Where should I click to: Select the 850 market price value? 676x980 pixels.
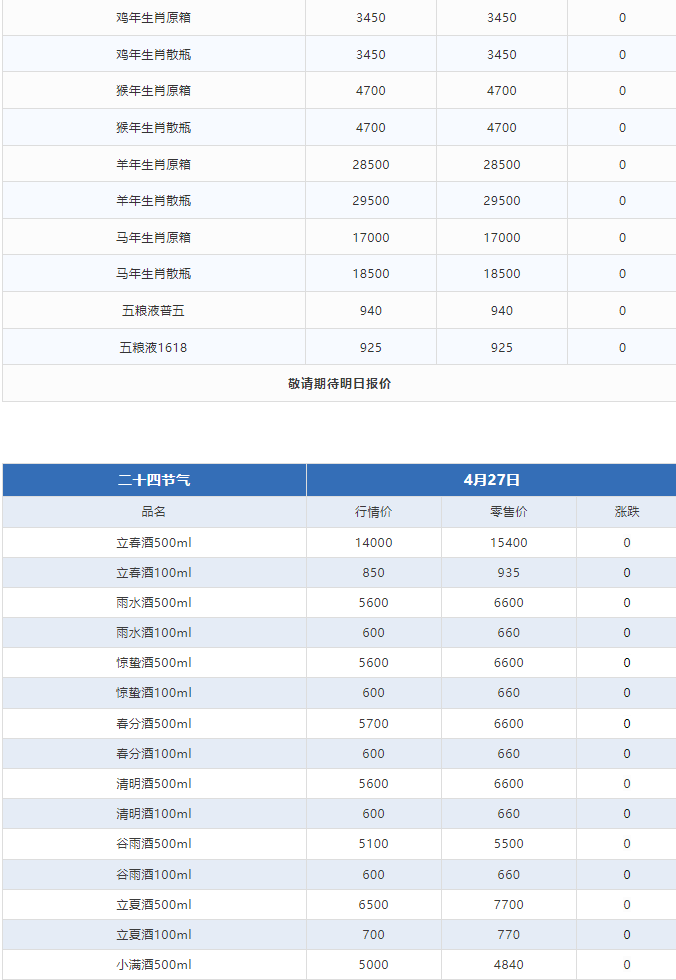click(374, 572)
